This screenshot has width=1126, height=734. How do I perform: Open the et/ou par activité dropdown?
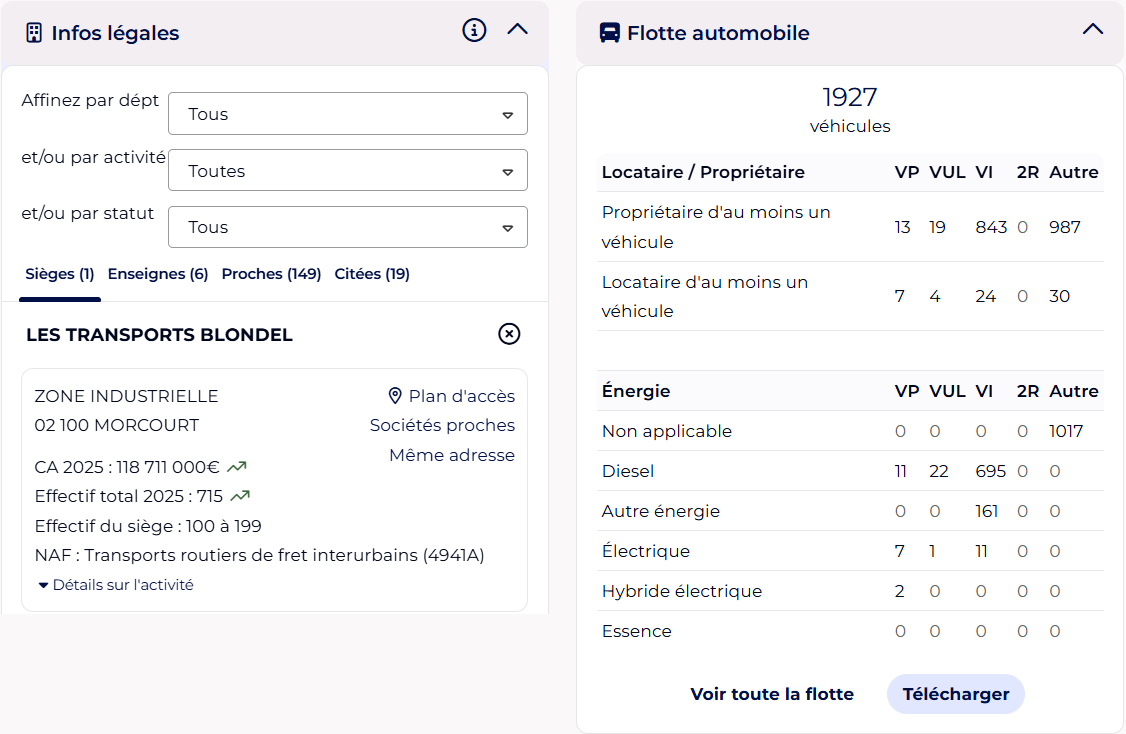pyautogui.click(x=348, y=170)
